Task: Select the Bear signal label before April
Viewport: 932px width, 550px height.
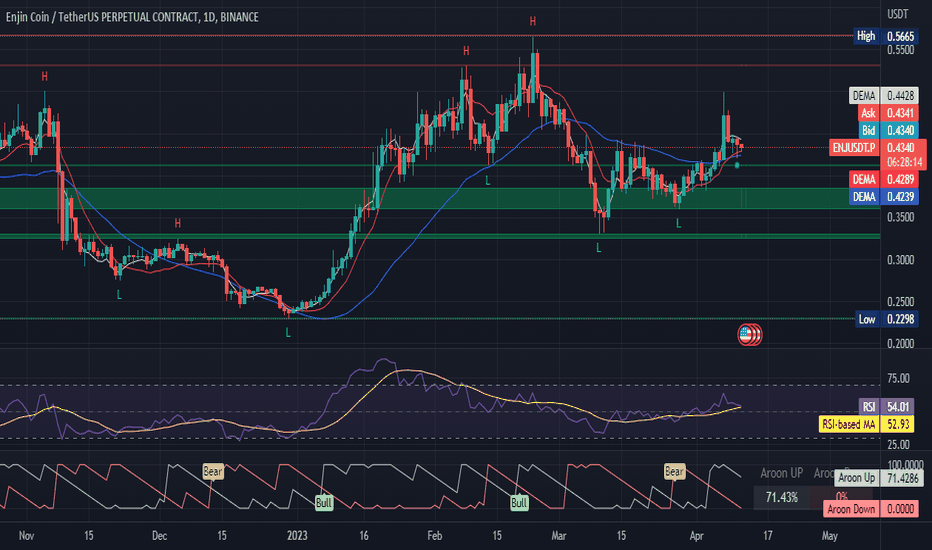Action: tap(674, 472)
